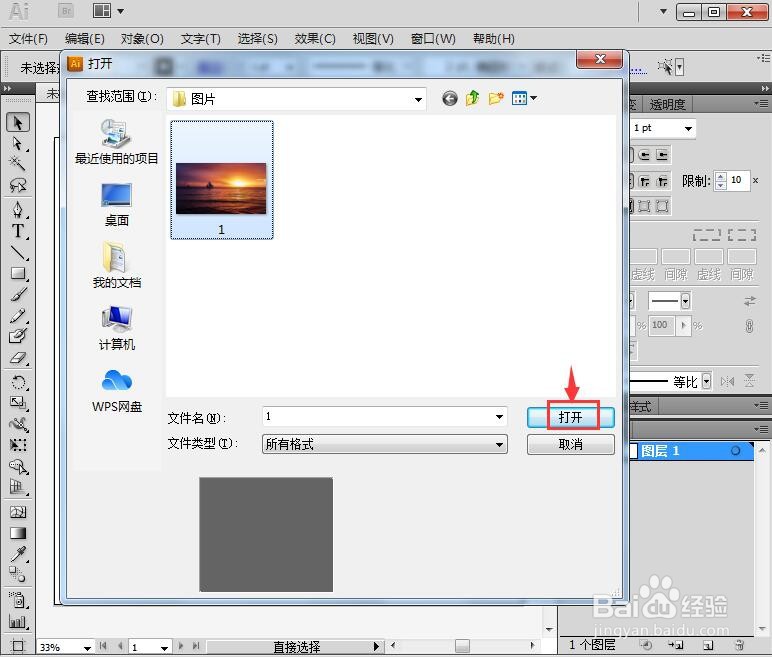The height and width of the screenshot is (657, 772).
Task: Select the 图层 1 layer row
Action: coord(691,451)
